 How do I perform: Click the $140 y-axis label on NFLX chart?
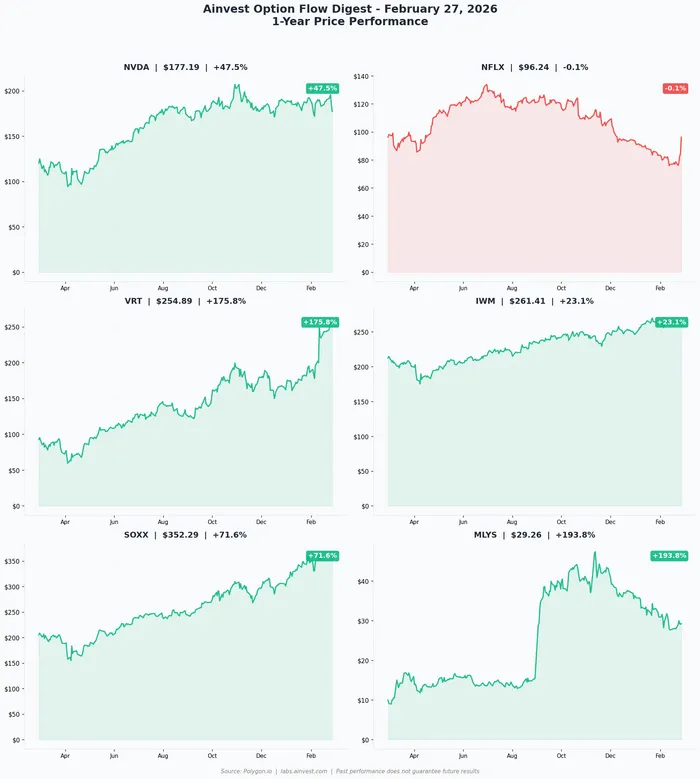(x=362, y=76)
